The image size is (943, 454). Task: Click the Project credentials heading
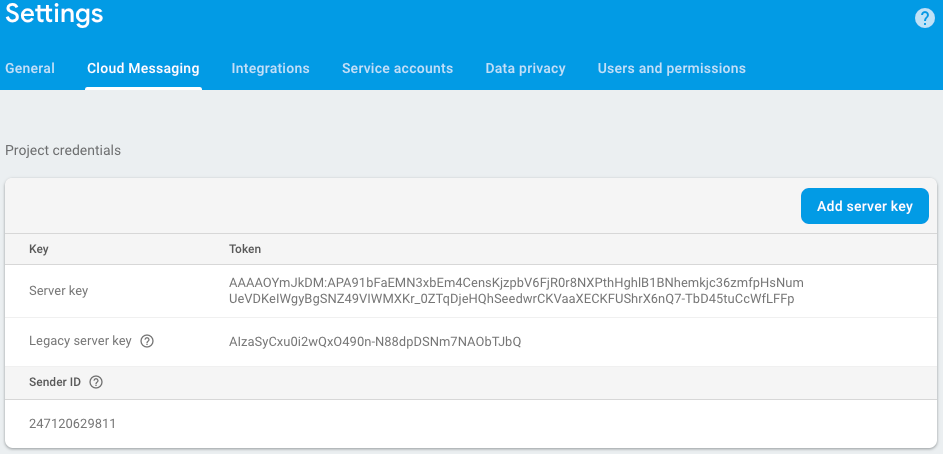(63, 150)
